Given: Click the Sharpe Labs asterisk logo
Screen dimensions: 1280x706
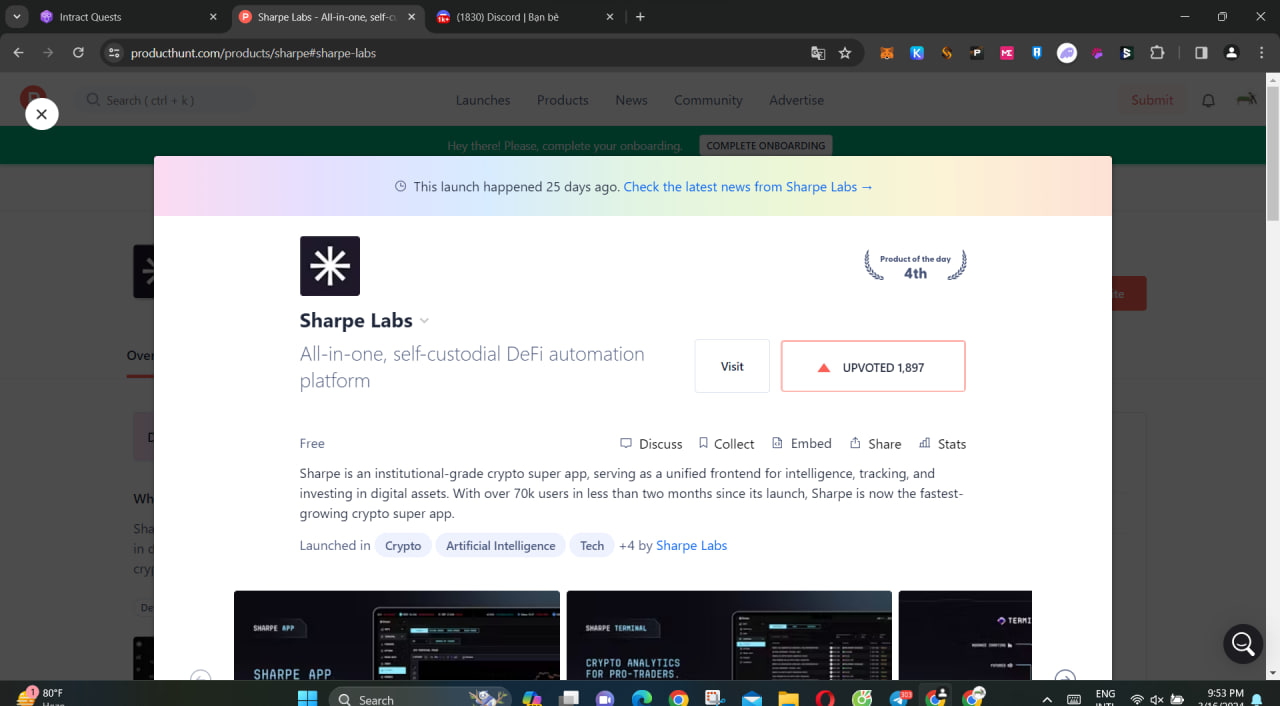Looking at the screenshot, I should pyautogui.click(x=330, y=266).
